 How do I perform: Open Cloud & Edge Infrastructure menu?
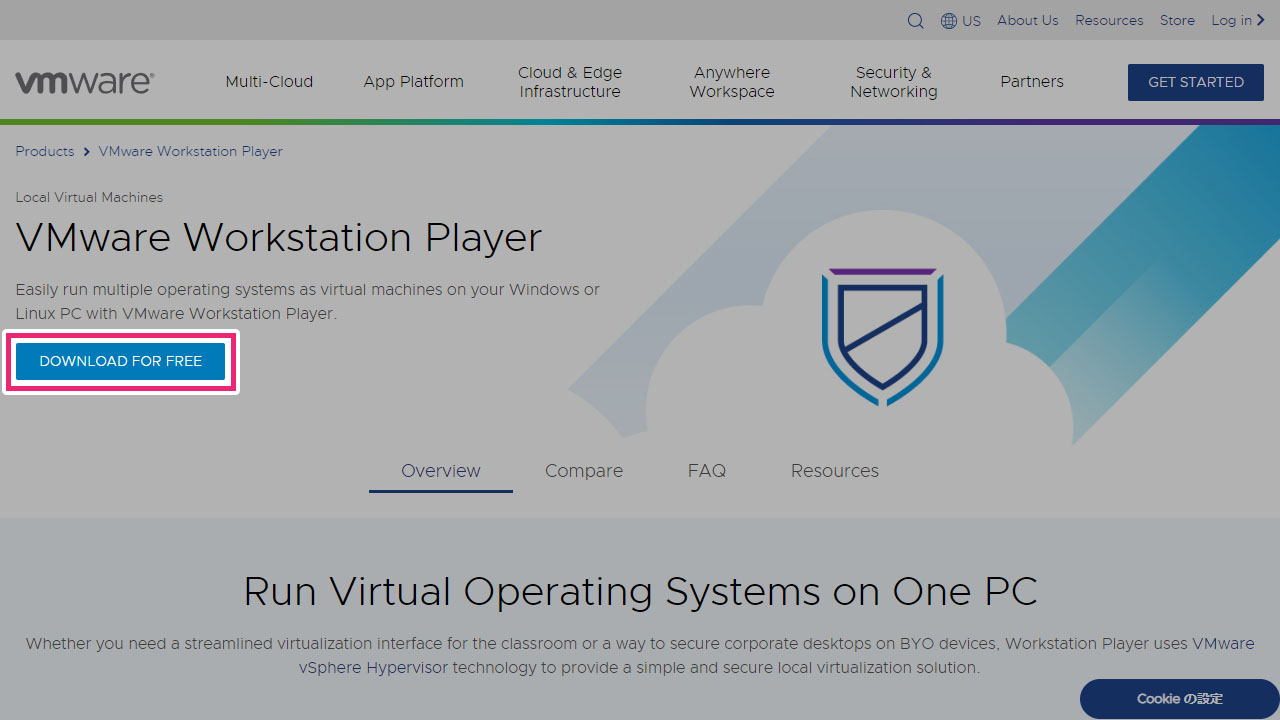point(570,82)
